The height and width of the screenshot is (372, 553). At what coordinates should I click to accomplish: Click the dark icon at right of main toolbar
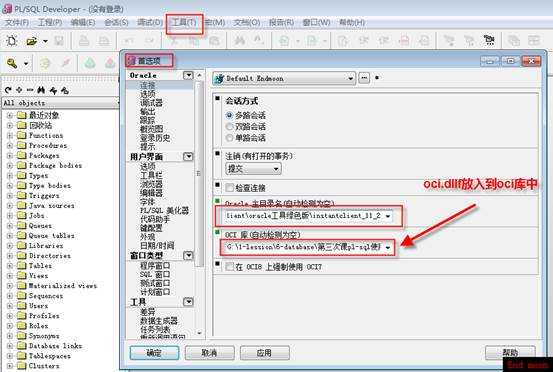pyautogui.click(x=489, y=41)
